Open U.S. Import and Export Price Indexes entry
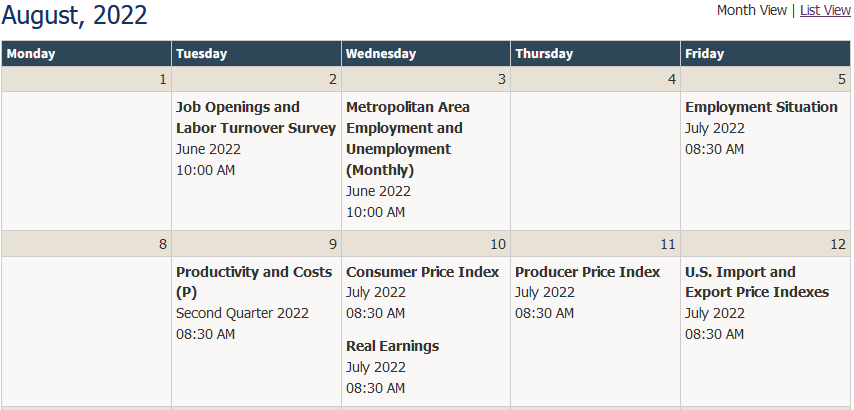Viewport: 854px width, 410px height. point(757,282)
